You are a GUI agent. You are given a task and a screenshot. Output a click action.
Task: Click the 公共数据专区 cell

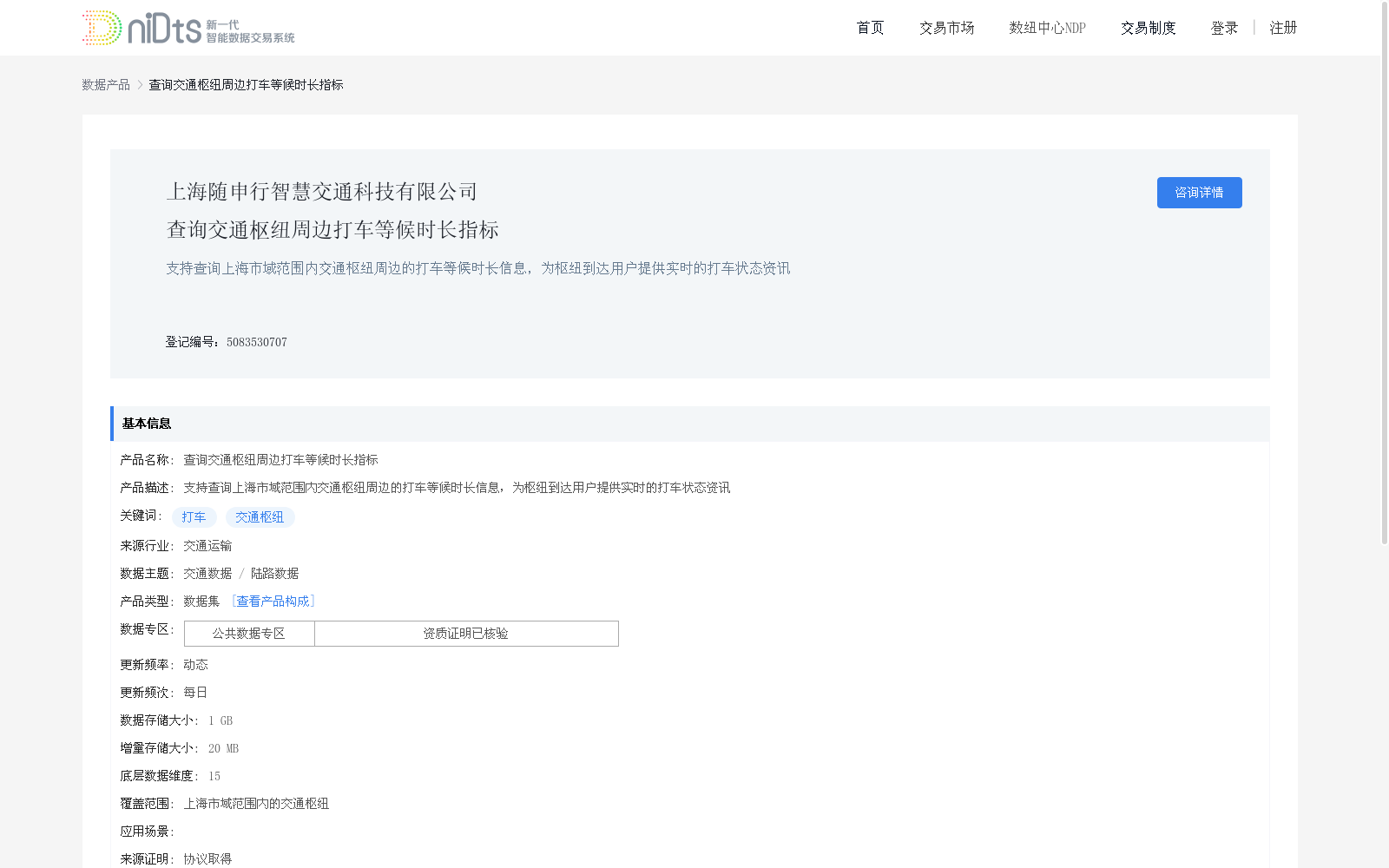(x=249, y=634)
